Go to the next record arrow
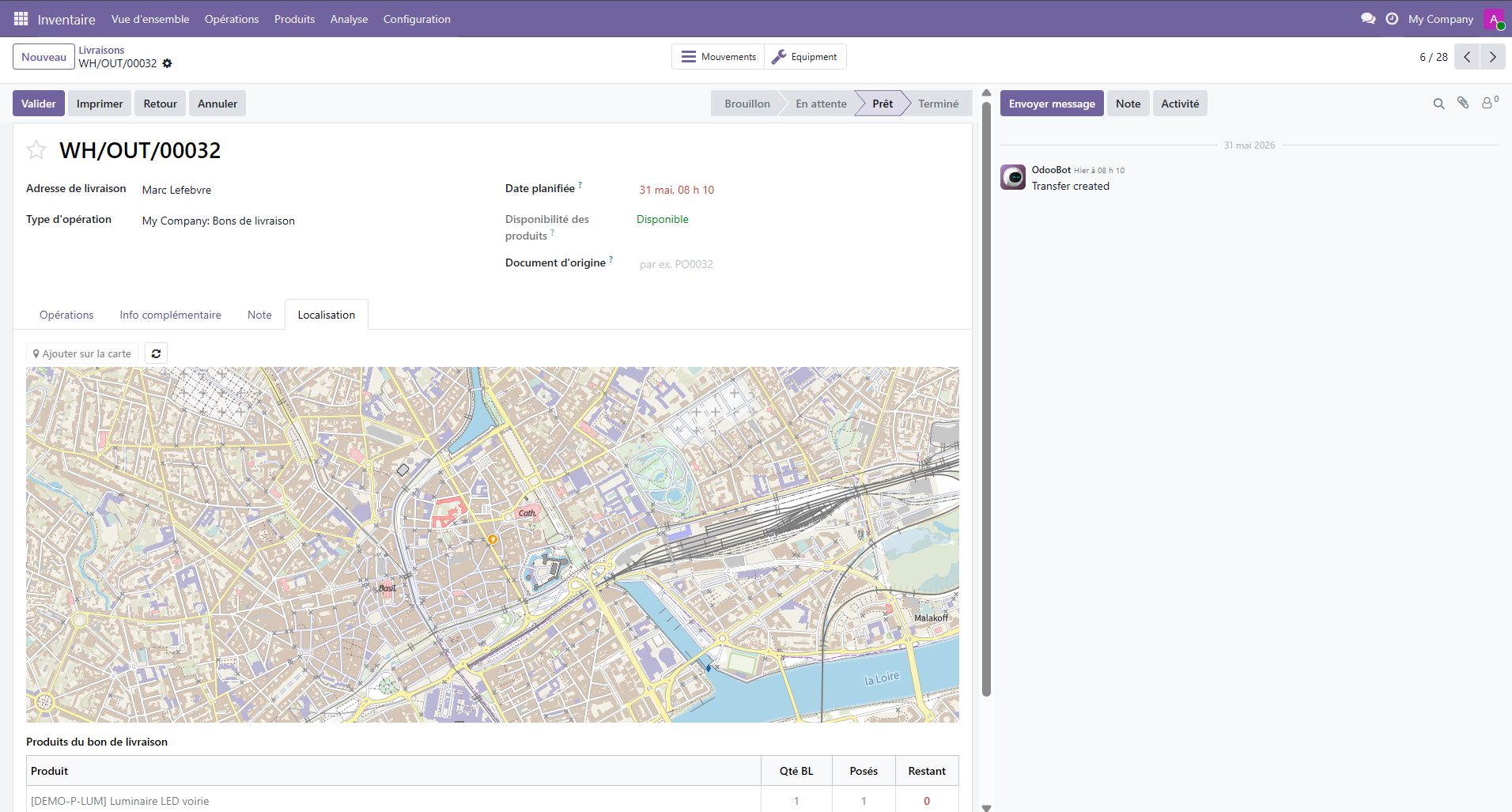 [1492, 57]
